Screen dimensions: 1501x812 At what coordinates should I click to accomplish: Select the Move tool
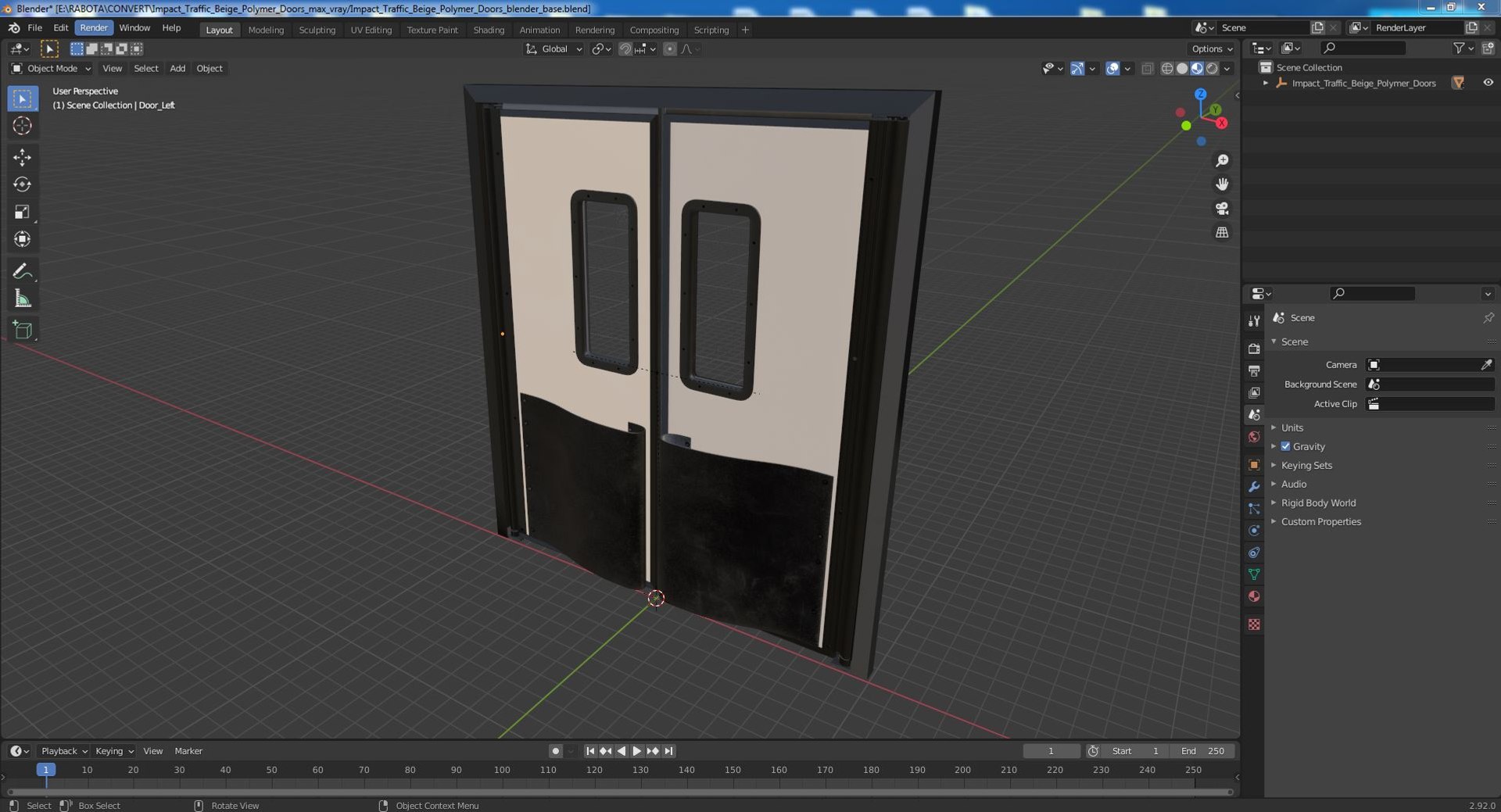(22, 157)
